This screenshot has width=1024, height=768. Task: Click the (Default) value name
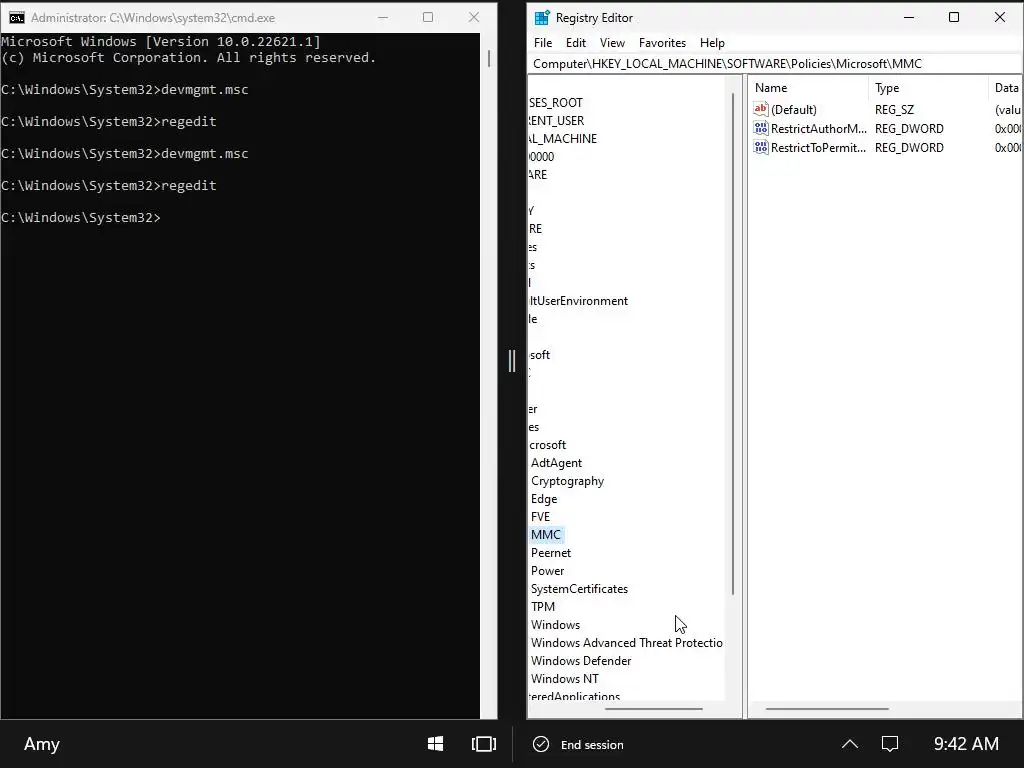point(793,110)
